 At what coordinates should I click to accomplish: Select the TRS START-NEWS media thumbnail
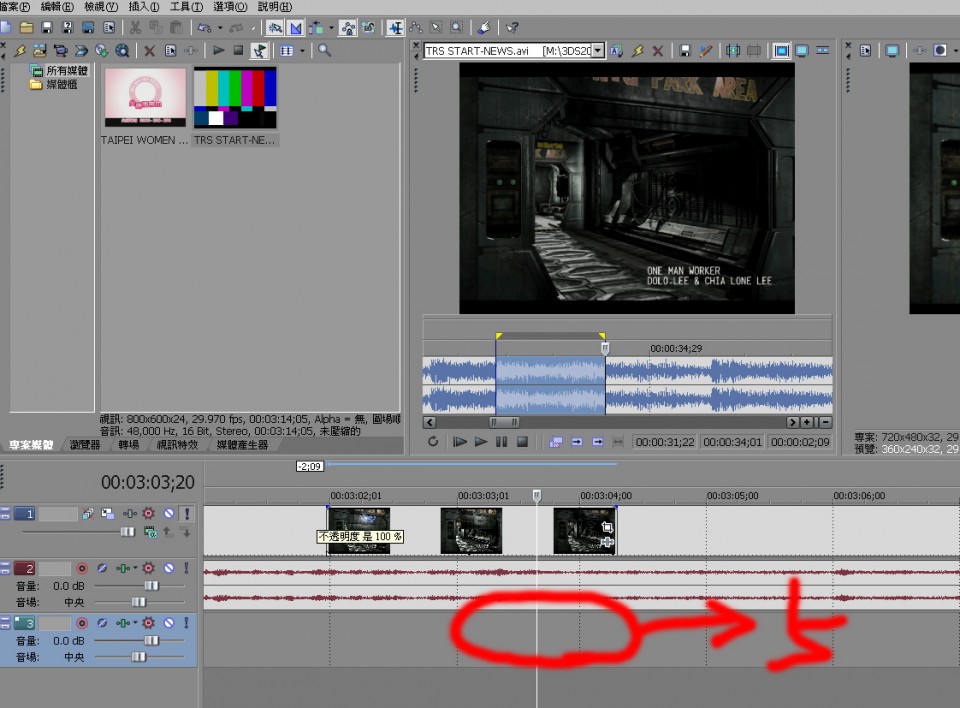tap(235, 98)
